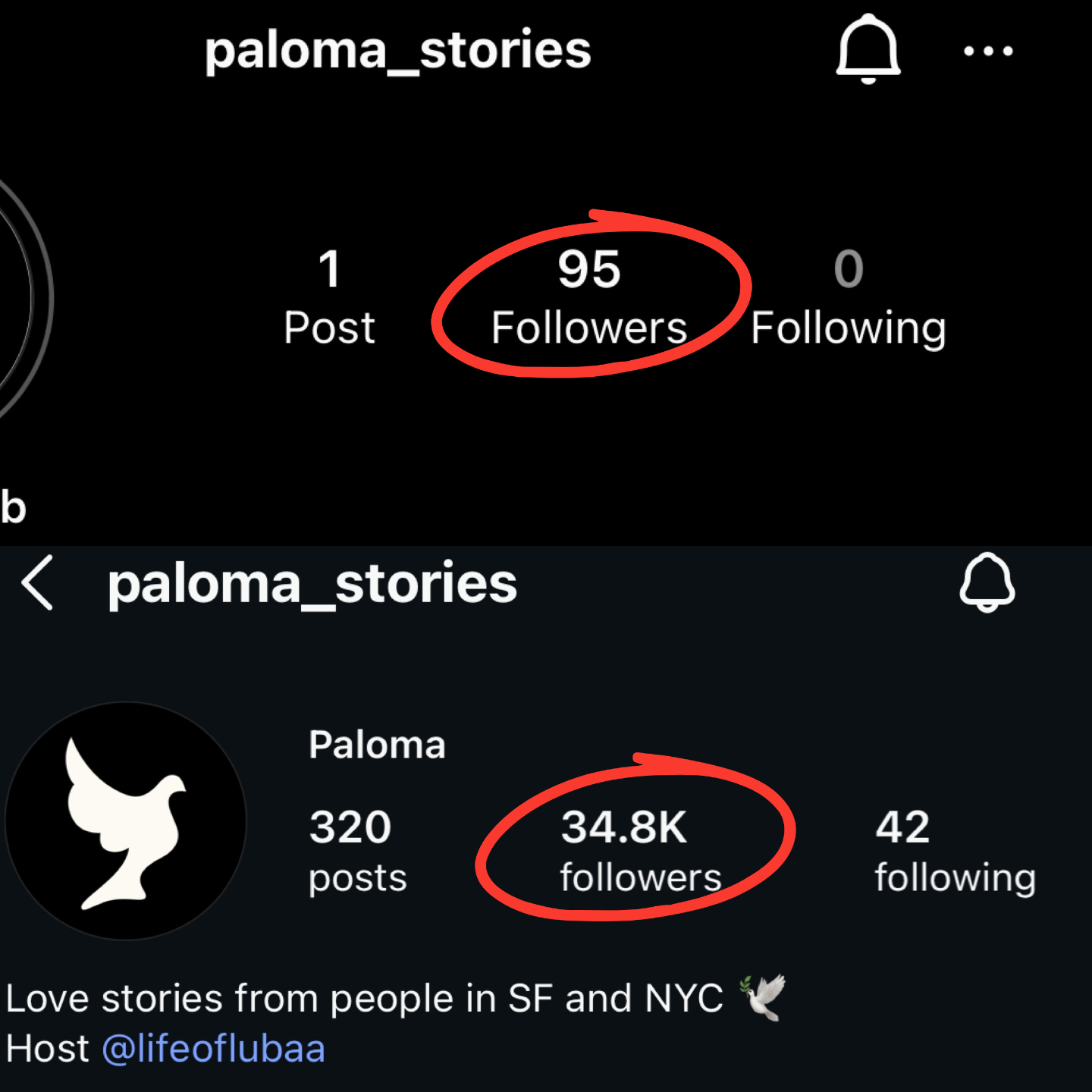Tap the bell icon beside lower paloma_stories title
The image size is (1092, 1092).
point(987,582)
